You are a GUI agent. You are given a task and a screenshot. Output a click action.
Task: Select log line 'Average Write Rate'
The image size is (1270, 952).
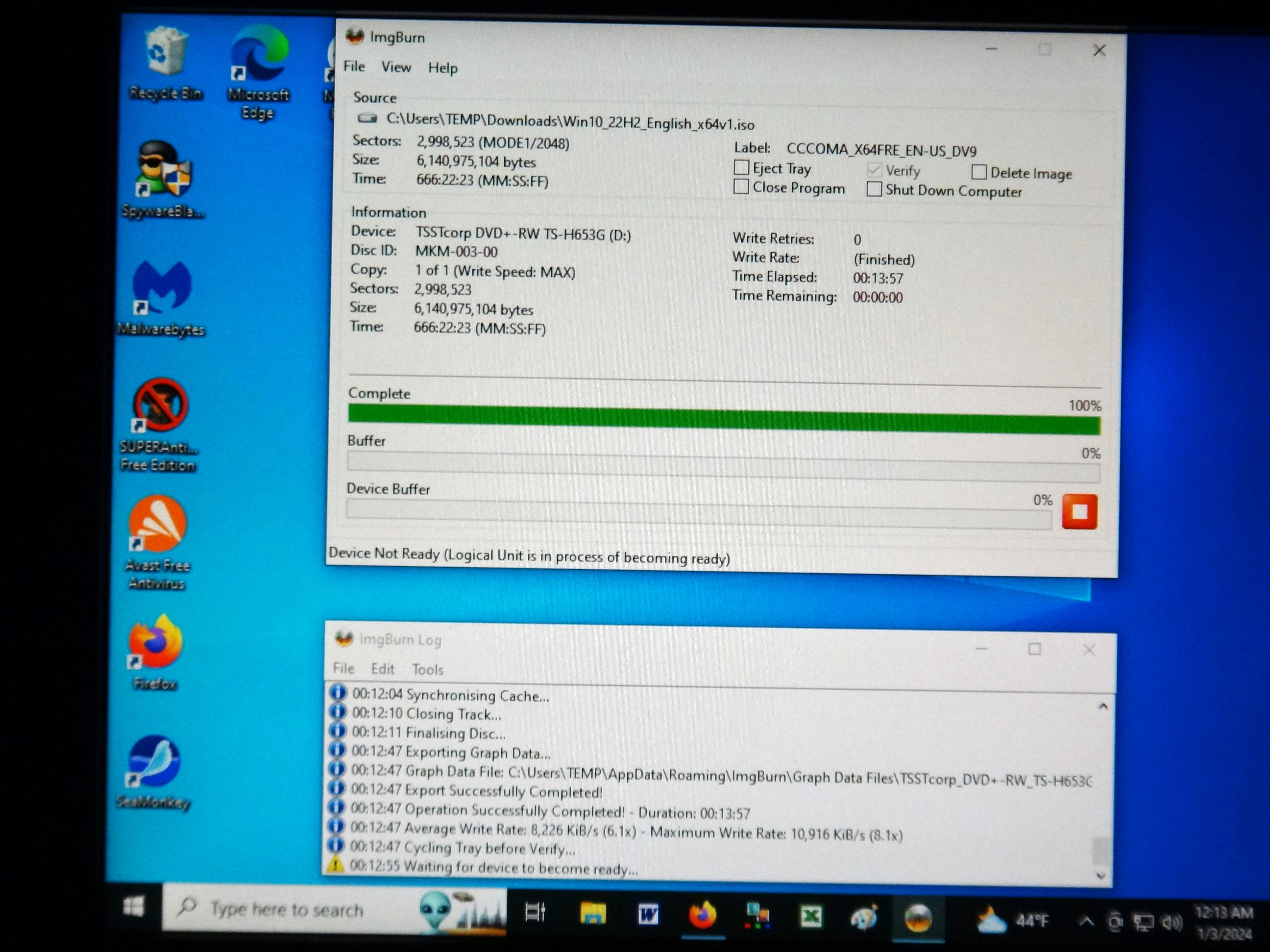tap(626, 831)
